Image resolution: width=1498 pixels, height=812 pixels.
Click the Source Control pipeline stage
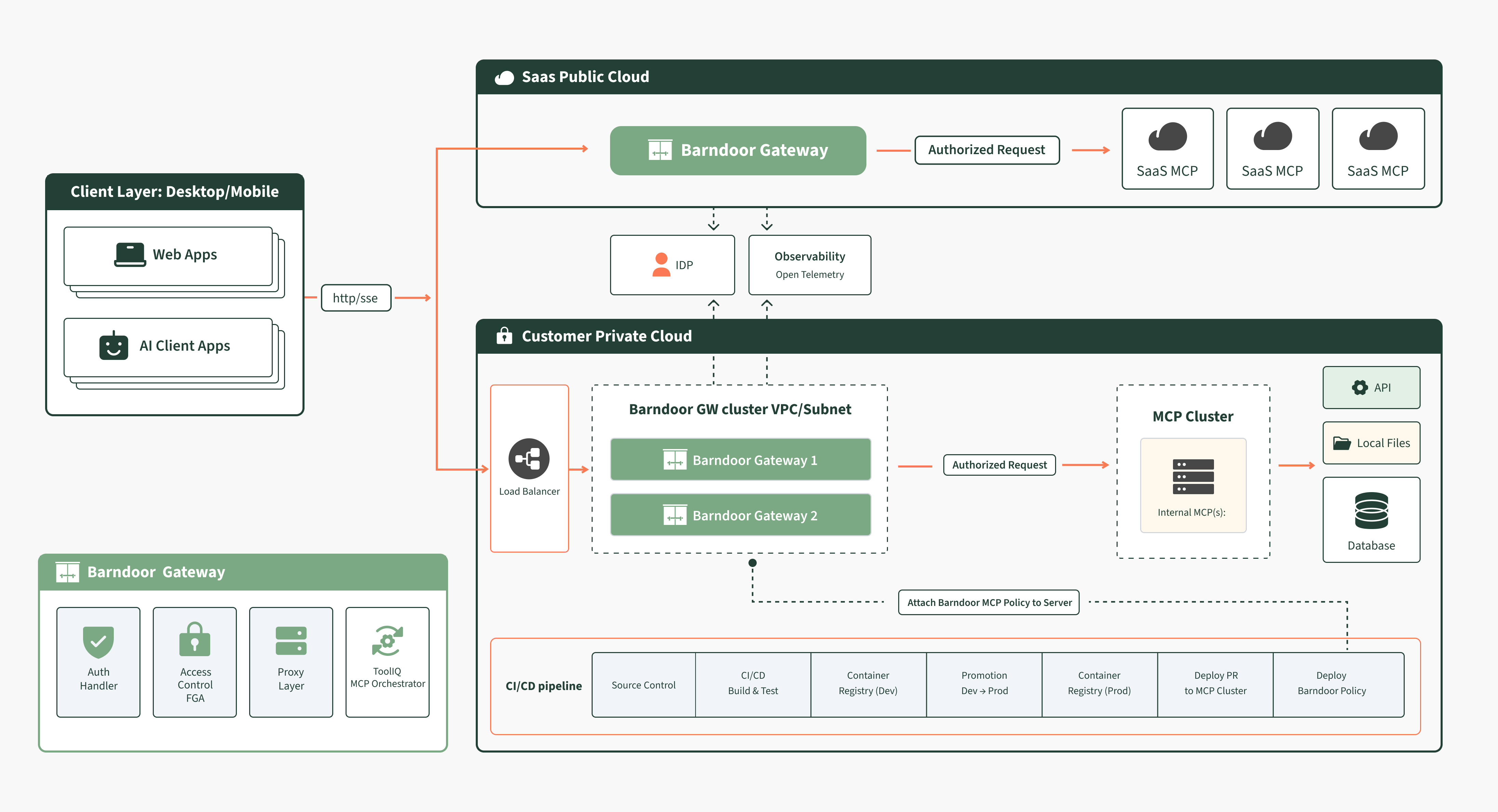click(x=643, y=685)
